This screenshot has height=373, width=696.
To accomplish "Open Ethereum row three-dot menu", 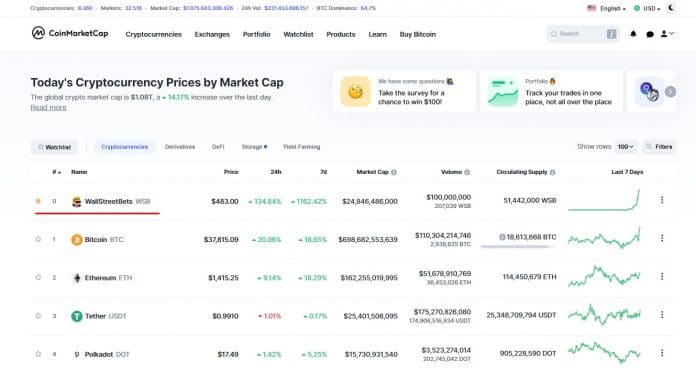I will (x=662, y=276).
